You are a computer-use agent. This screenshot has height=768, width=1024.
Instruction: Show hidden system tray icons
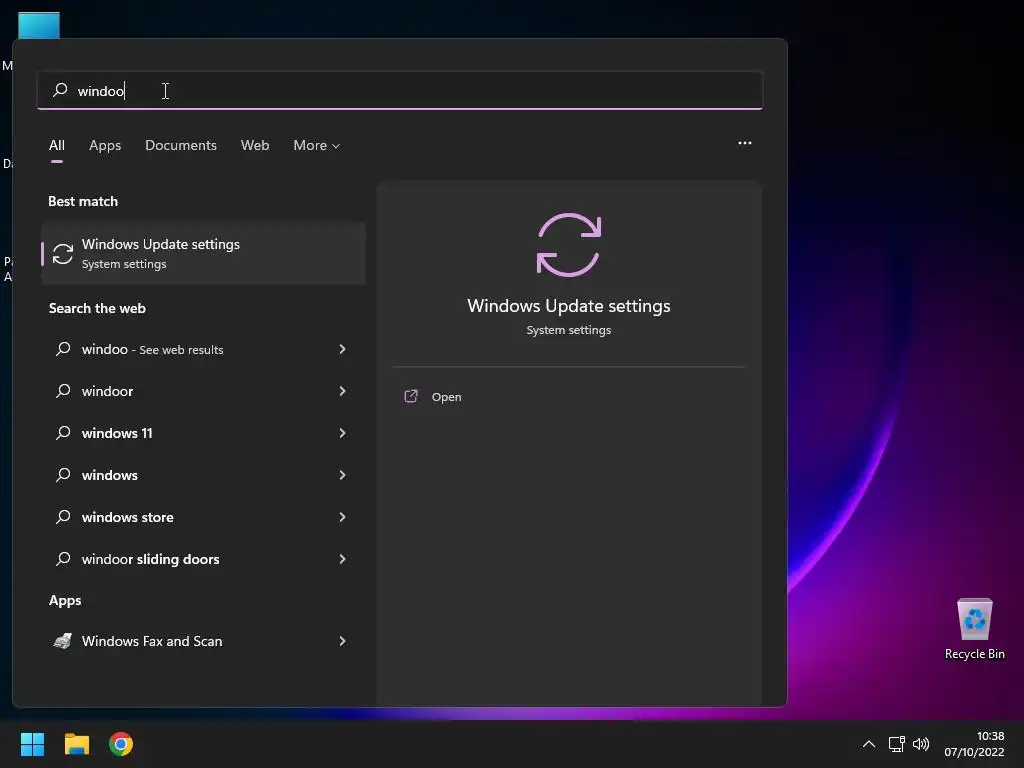[869, 744]
